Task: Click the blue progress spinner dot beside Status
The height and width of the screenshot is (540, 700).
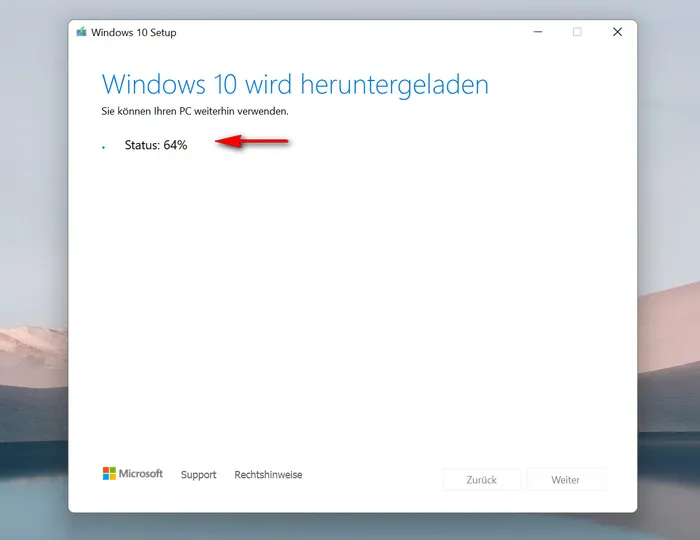Action: click(x=104, y=147)
